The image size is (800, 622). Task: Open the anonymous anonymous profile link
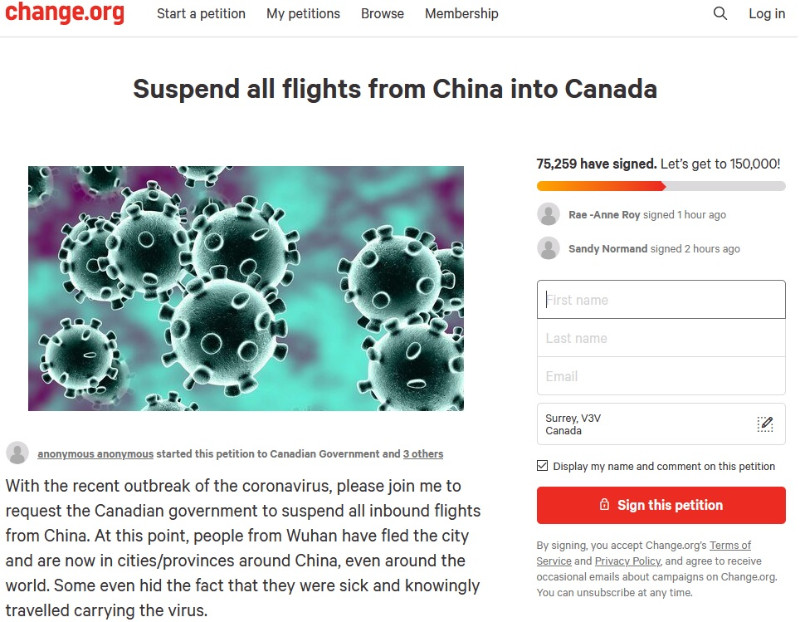95,454
